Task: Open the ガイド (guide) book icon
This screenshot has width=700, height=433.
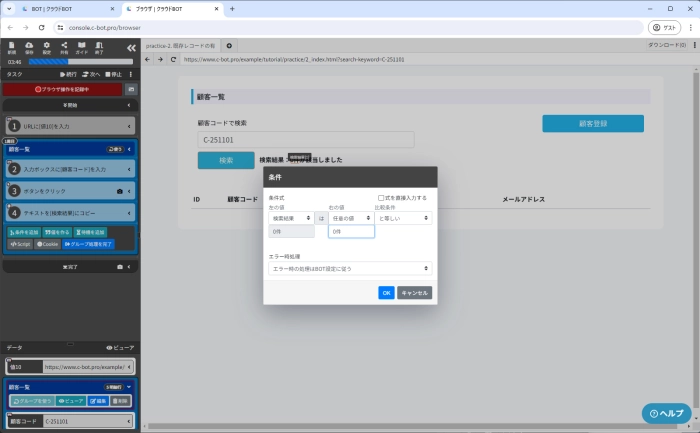Action: pos(82,47)
